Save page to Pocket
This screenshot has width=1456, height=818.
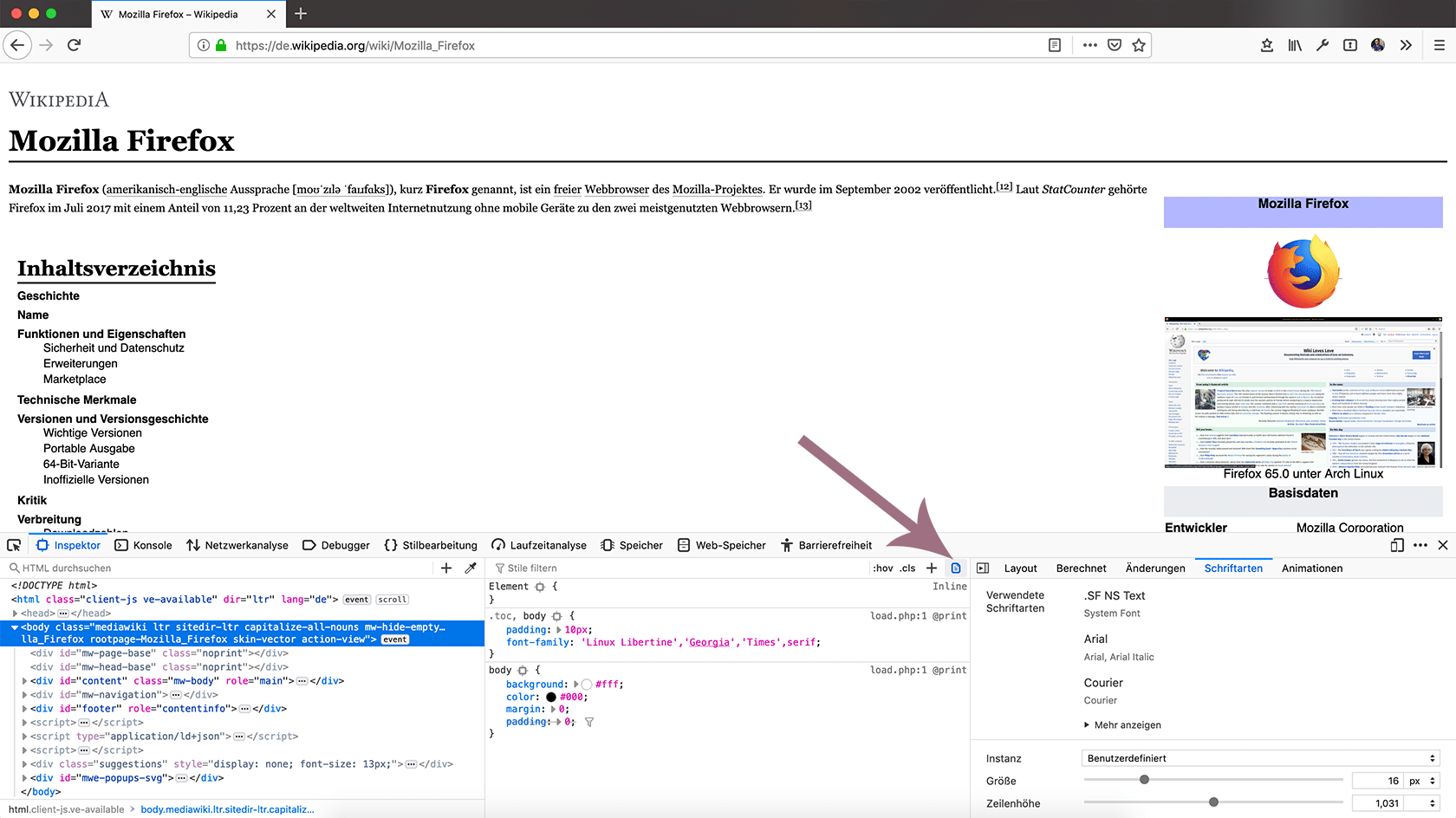click(1115, 45)
